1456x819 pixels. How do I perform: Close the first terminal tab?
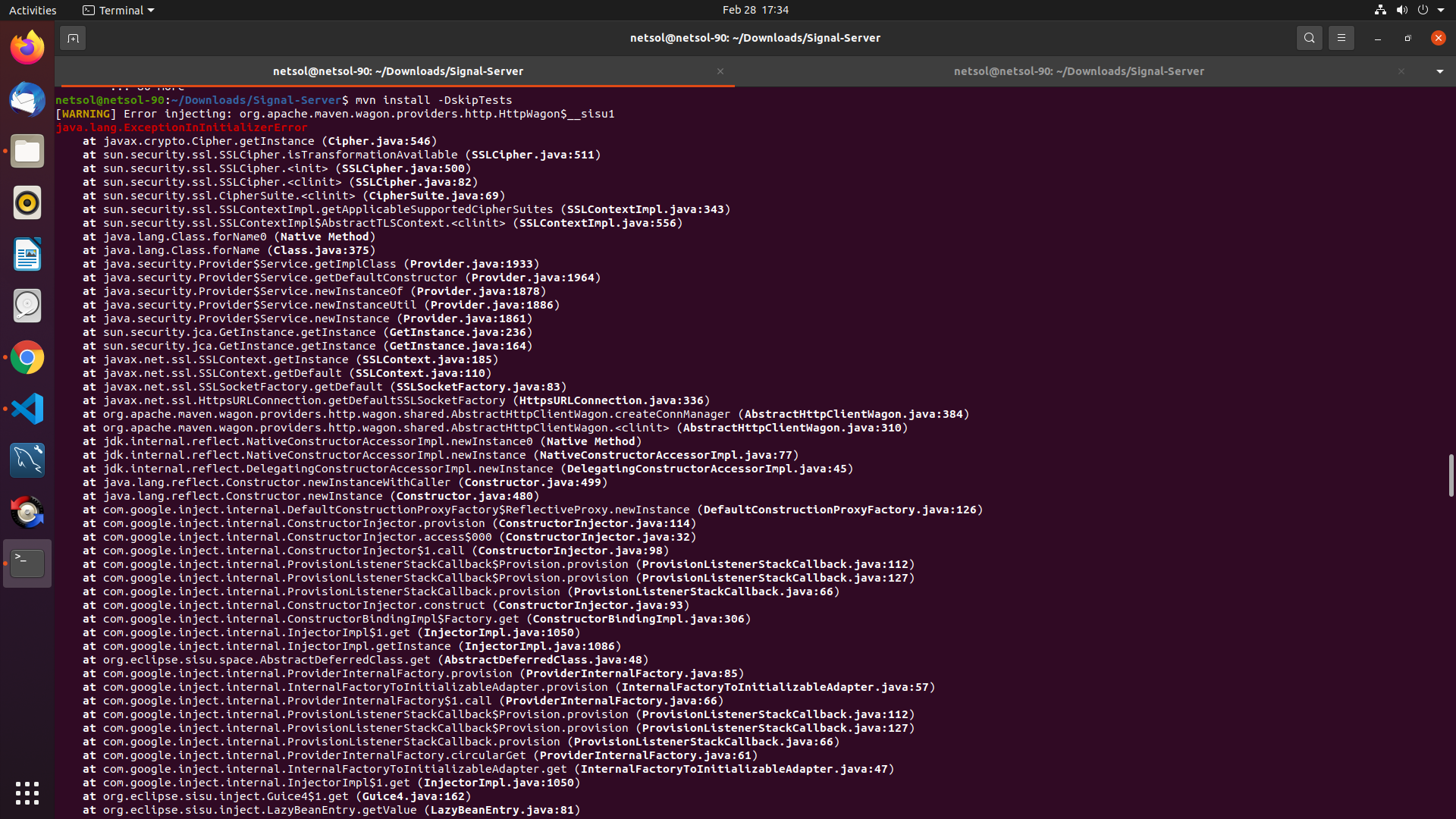tap(720, 71)
